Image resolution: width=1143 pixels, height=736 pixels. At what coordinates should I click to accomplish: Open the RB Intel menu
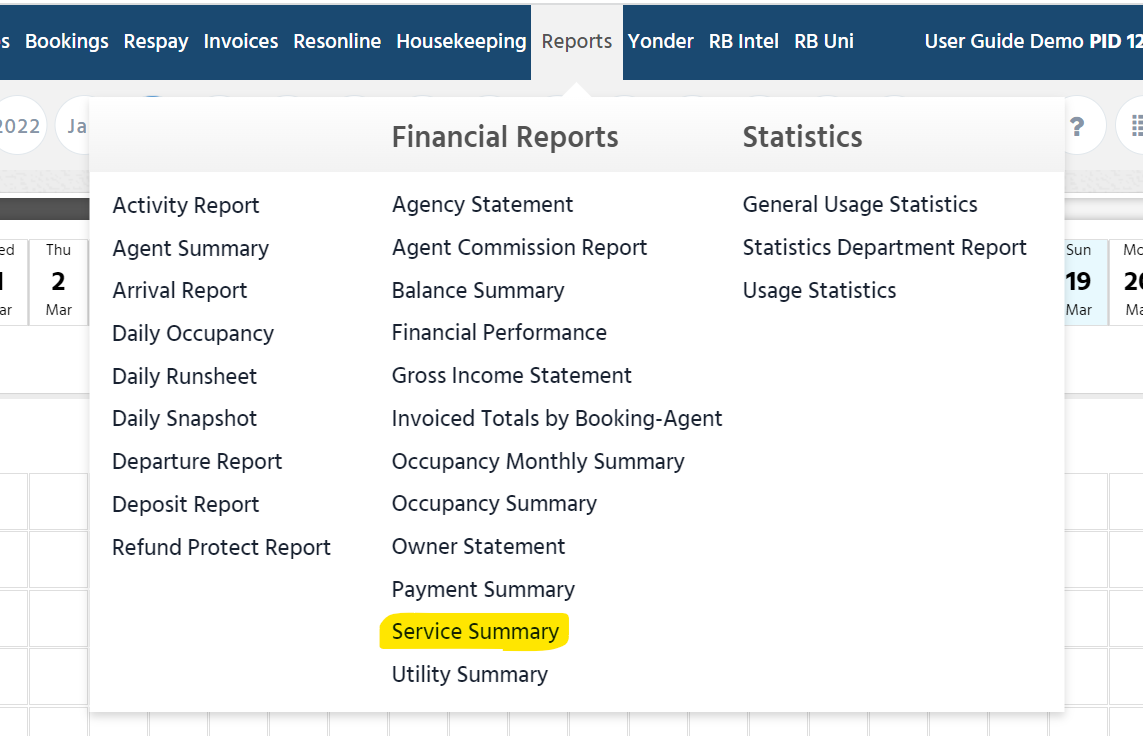pyautogui.click(x=743, y=42)
